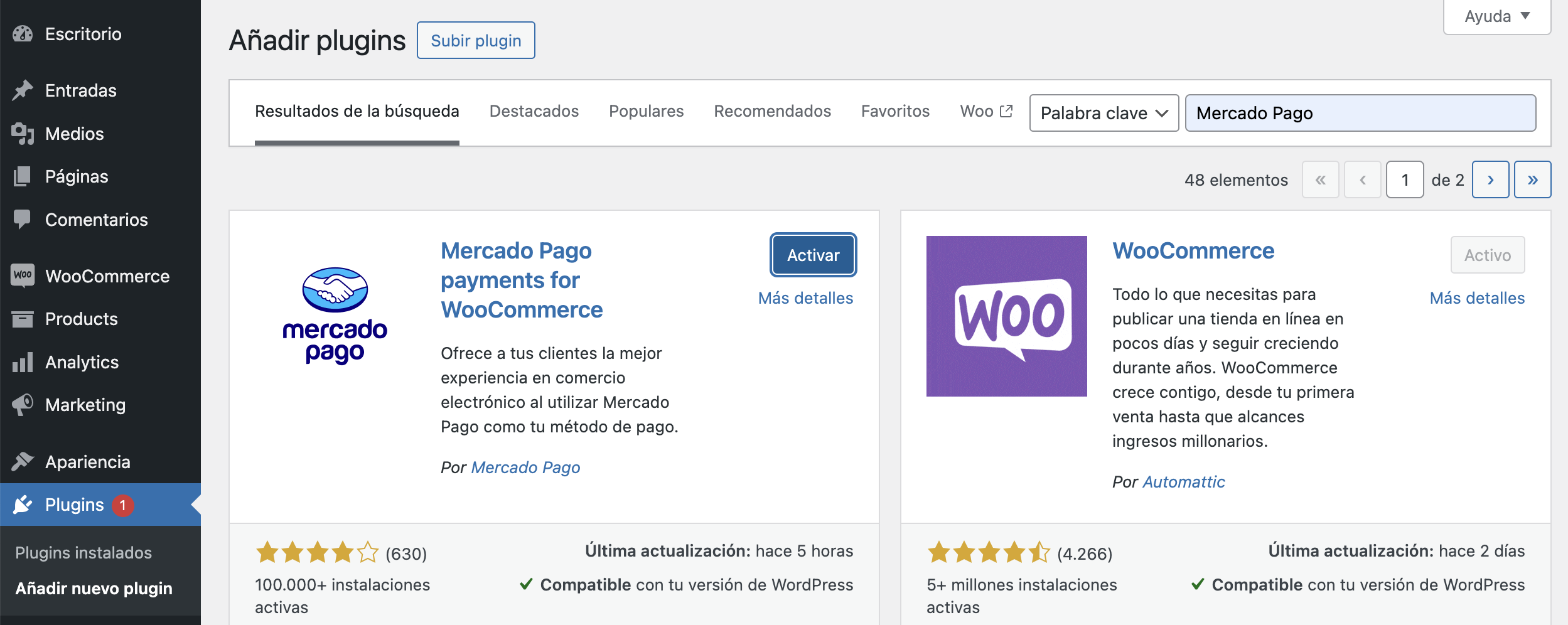Click the Subir plugin button
Image resolution: width=1568 pixels, height=625 pixels.
[476, 41]
